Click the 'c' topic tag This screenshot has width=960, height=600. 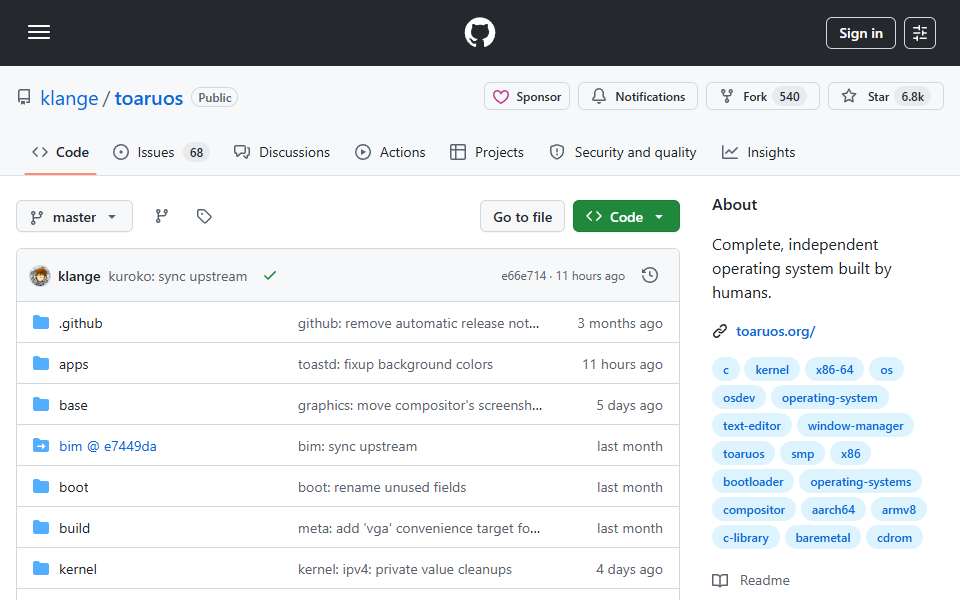click(726, 370)
